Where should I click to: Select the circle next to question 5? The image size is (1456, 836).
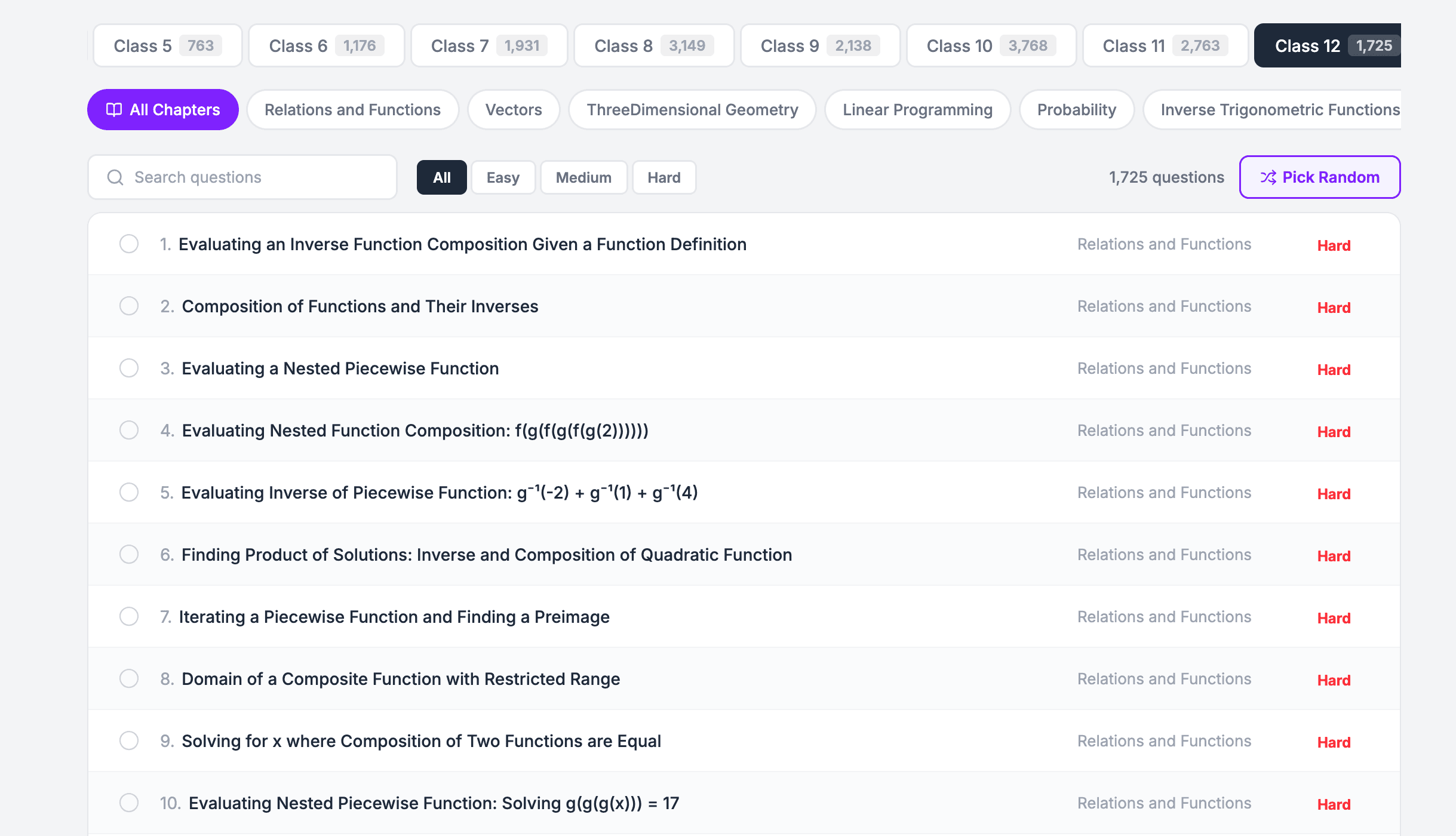129,492
